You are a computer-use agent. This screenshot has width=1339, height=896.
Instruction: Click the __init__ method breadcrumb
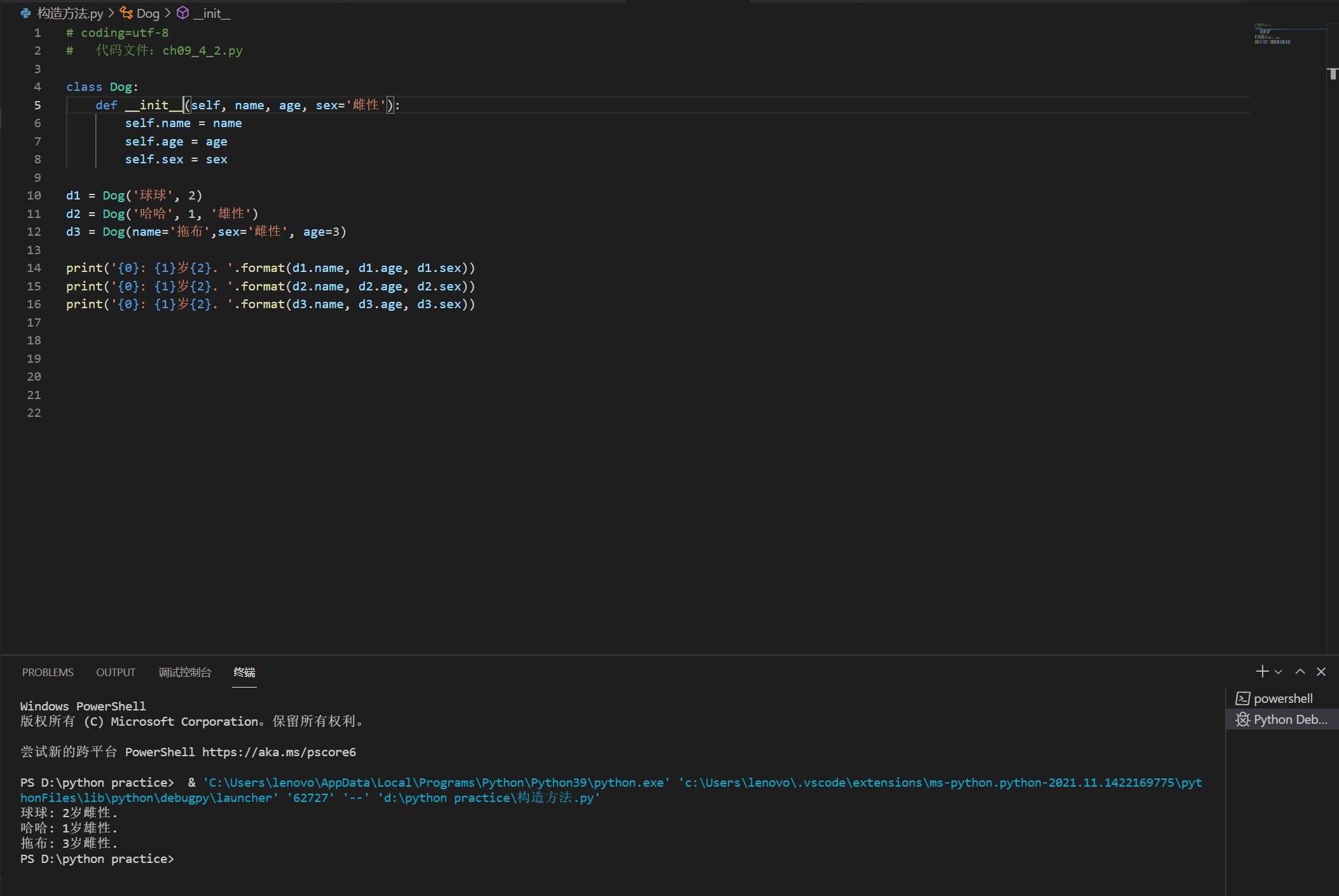click(x=212, y=13)
